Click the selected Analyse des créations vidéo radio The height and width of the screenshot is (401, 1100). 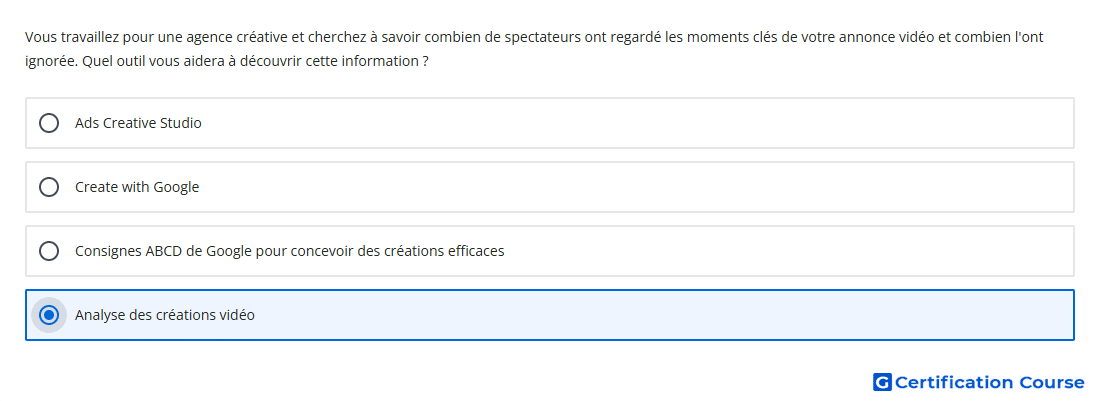[48, 315]
